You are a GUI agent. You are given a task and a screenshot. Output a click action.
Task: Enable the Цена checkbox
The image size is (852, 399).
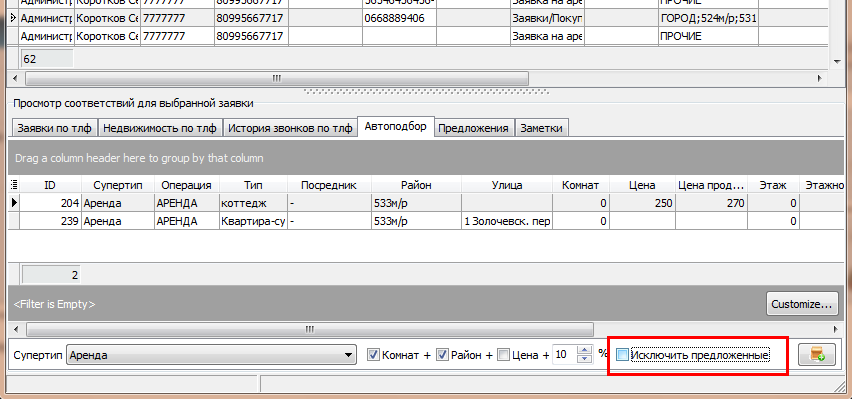(504, 355)
